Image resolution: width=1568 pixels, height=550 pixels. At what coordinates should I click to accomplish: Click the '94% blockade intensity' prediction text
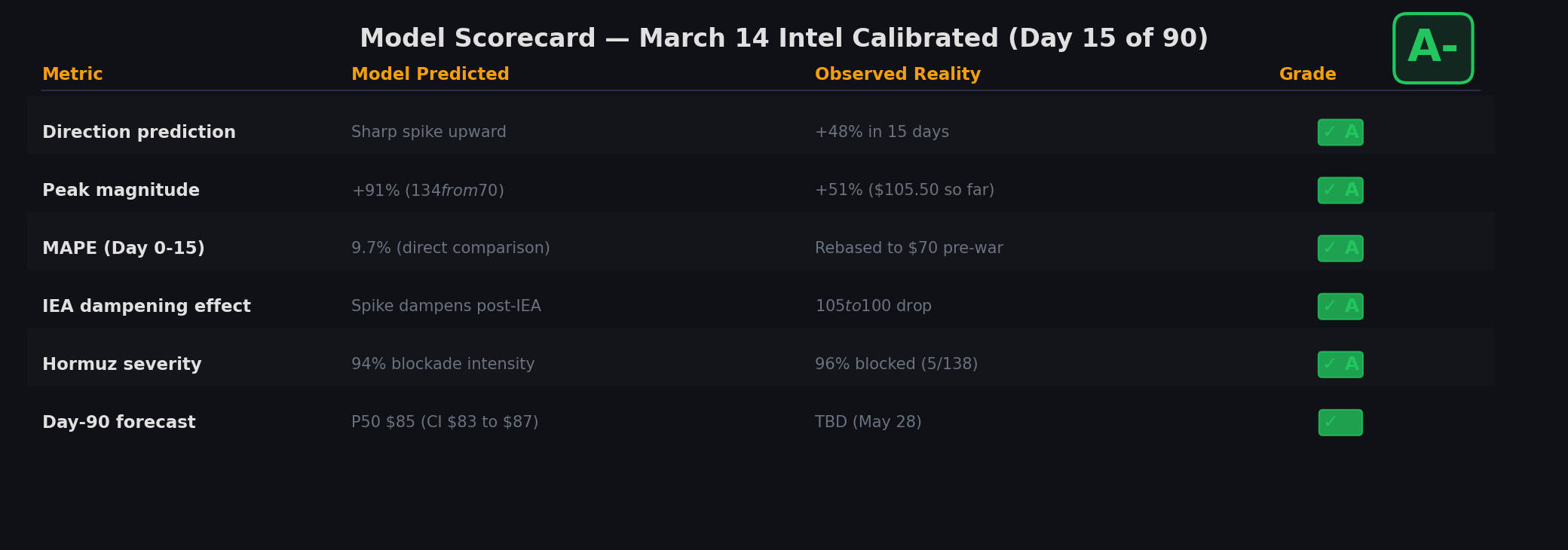443,365
